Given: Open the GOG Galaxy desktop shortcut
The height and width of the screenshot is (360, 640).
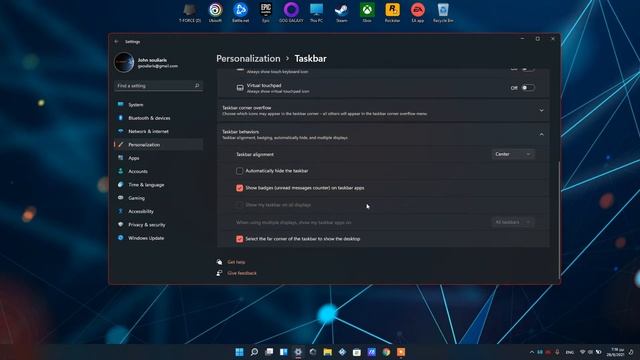Looking at the screenshot, I should (x=291, y=13).
